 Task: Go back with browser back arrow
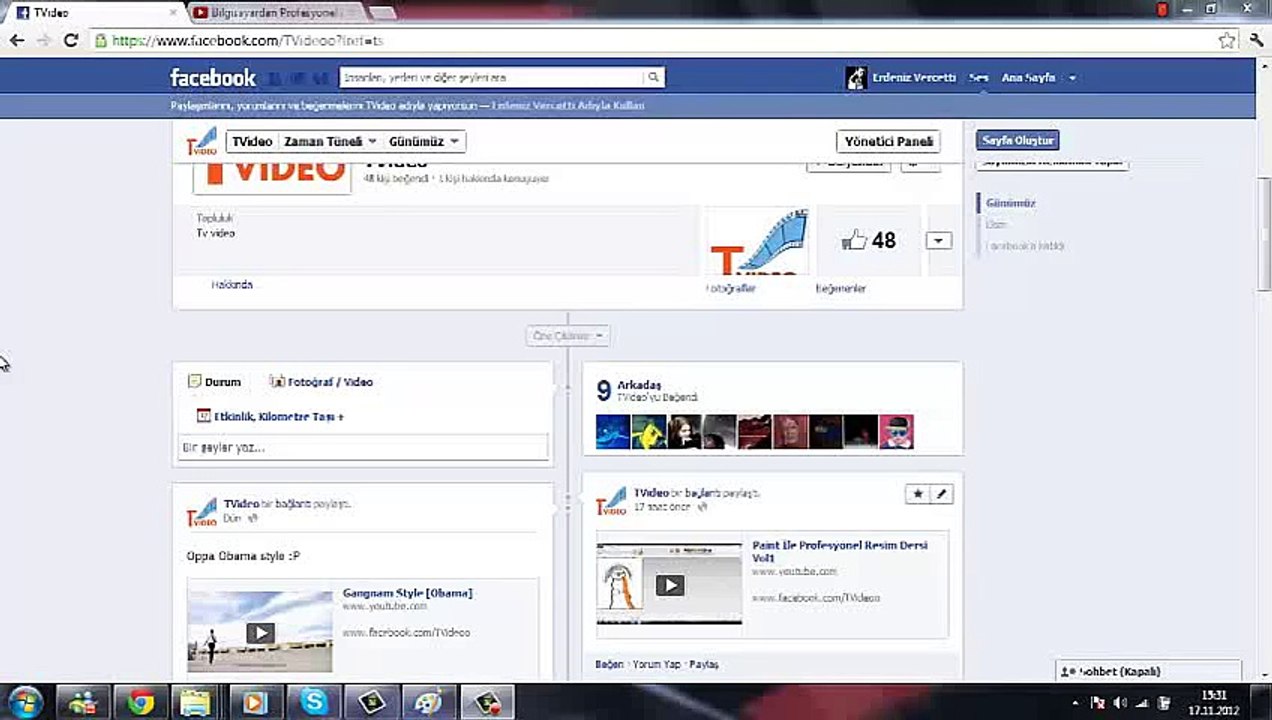(x=17, y=41)
